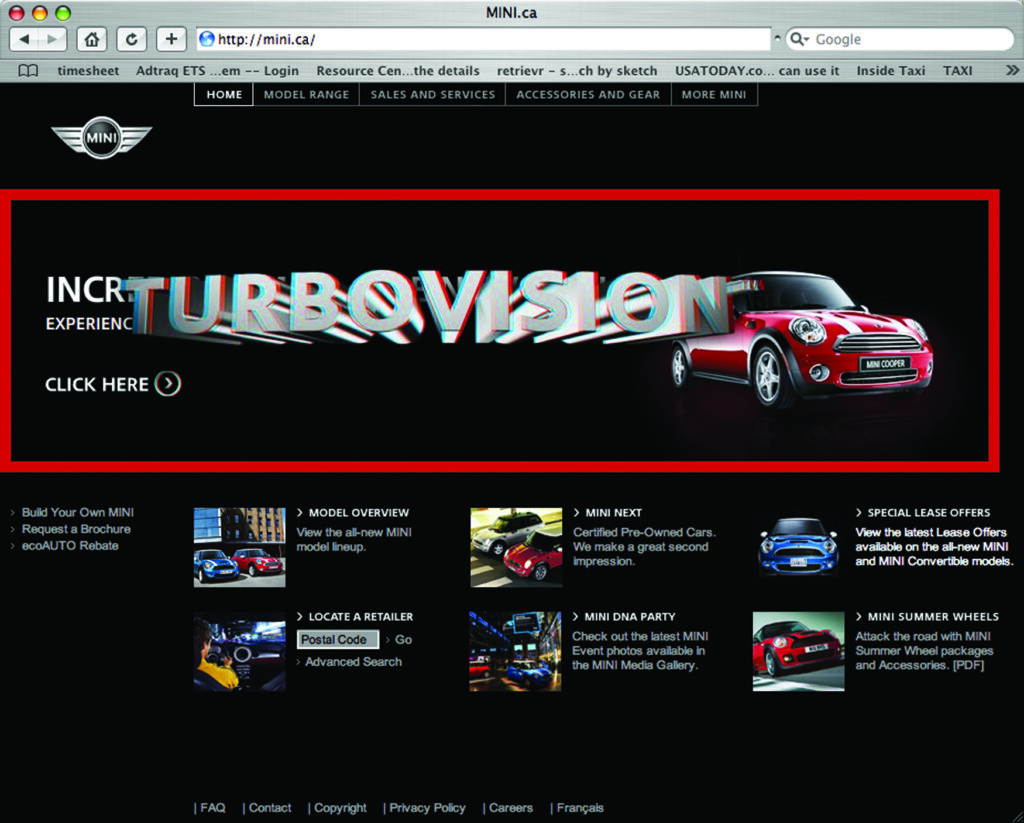Click "View the all-new MINI model lineup" text
1024x823 pixels.
(354, 540)
